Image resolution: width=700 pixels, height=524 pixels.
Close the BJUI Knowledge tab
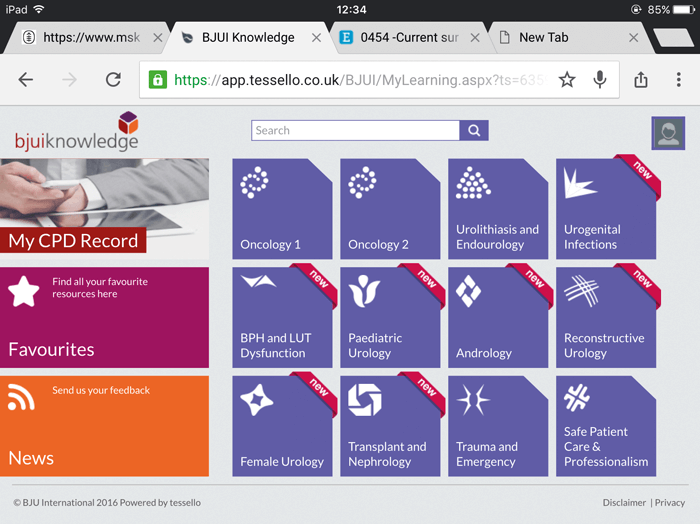click(x=317, y=38)
